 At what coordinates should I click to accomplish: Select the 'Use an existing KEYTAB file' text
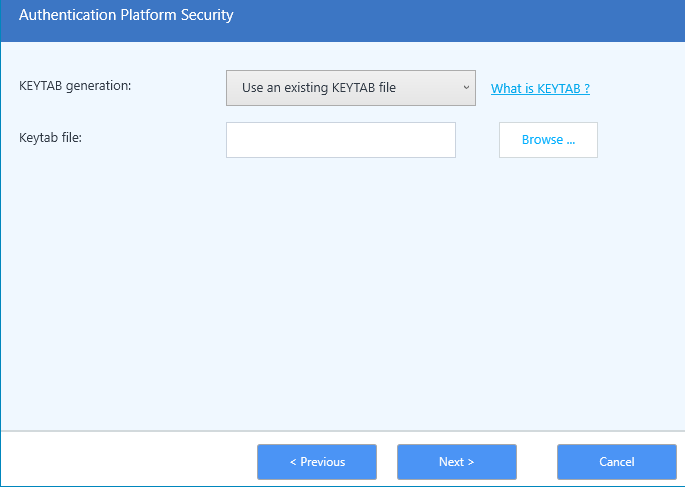[319, 88]
